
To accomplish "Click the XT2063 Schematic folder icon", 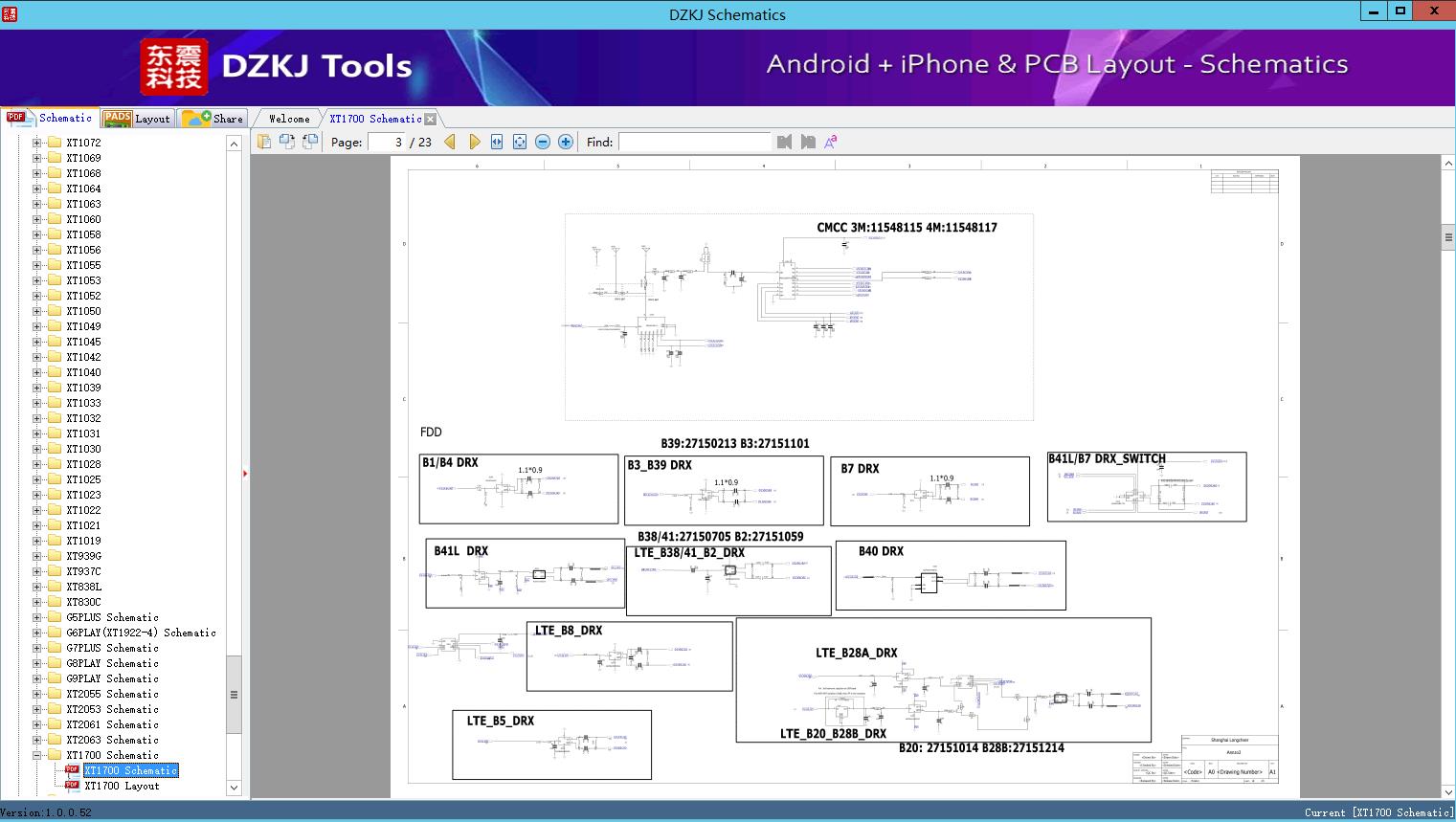I will [54, 740].
